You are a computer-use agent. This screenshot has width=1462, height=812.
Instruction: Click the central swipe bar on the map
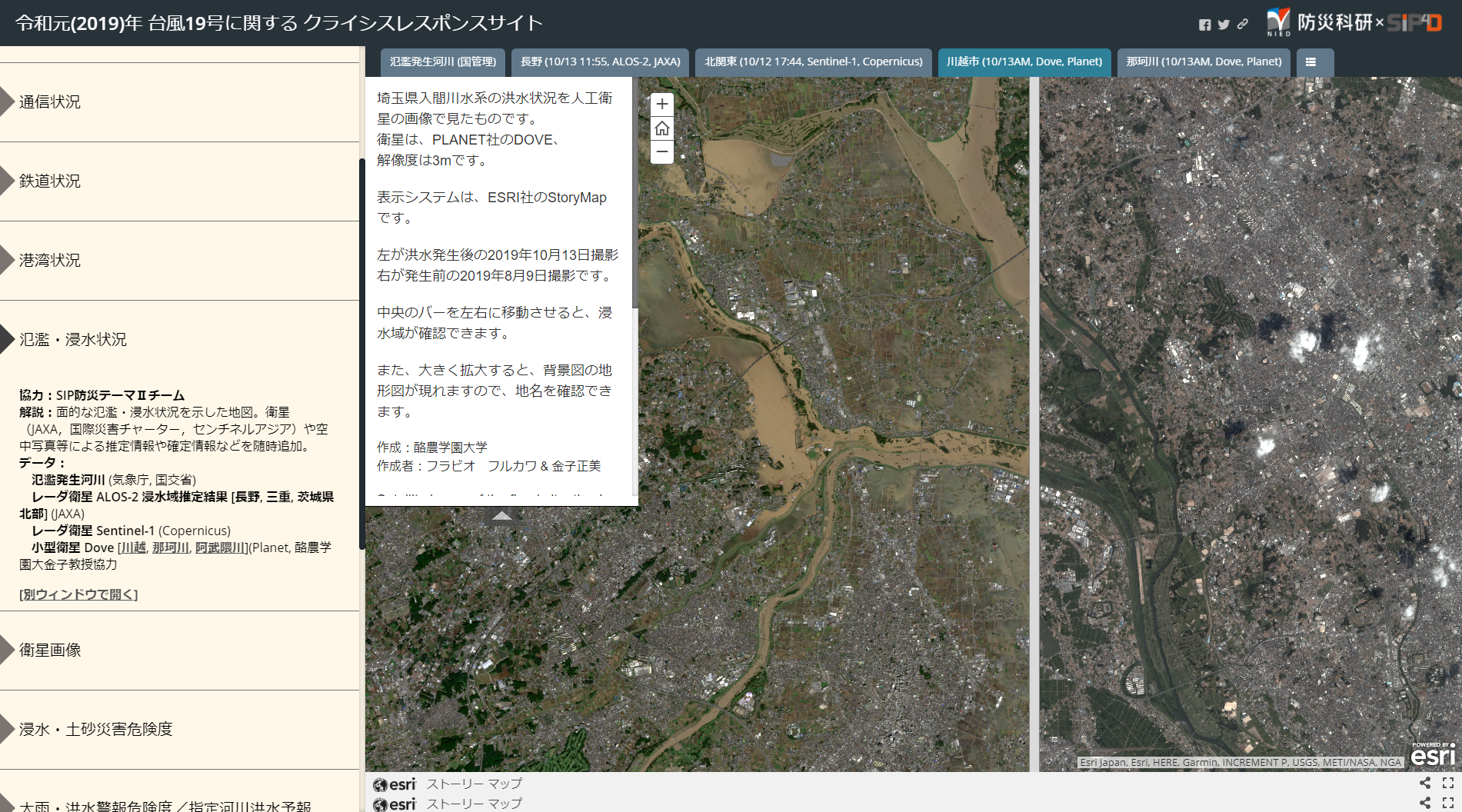click(1034, 423)
